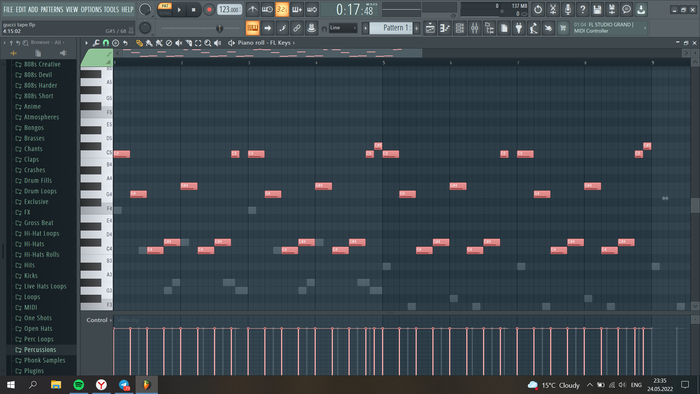Open the piano roll options arrow menu
Image resolution: width=700 pixels, height=394 pixels.
[86, 43]
